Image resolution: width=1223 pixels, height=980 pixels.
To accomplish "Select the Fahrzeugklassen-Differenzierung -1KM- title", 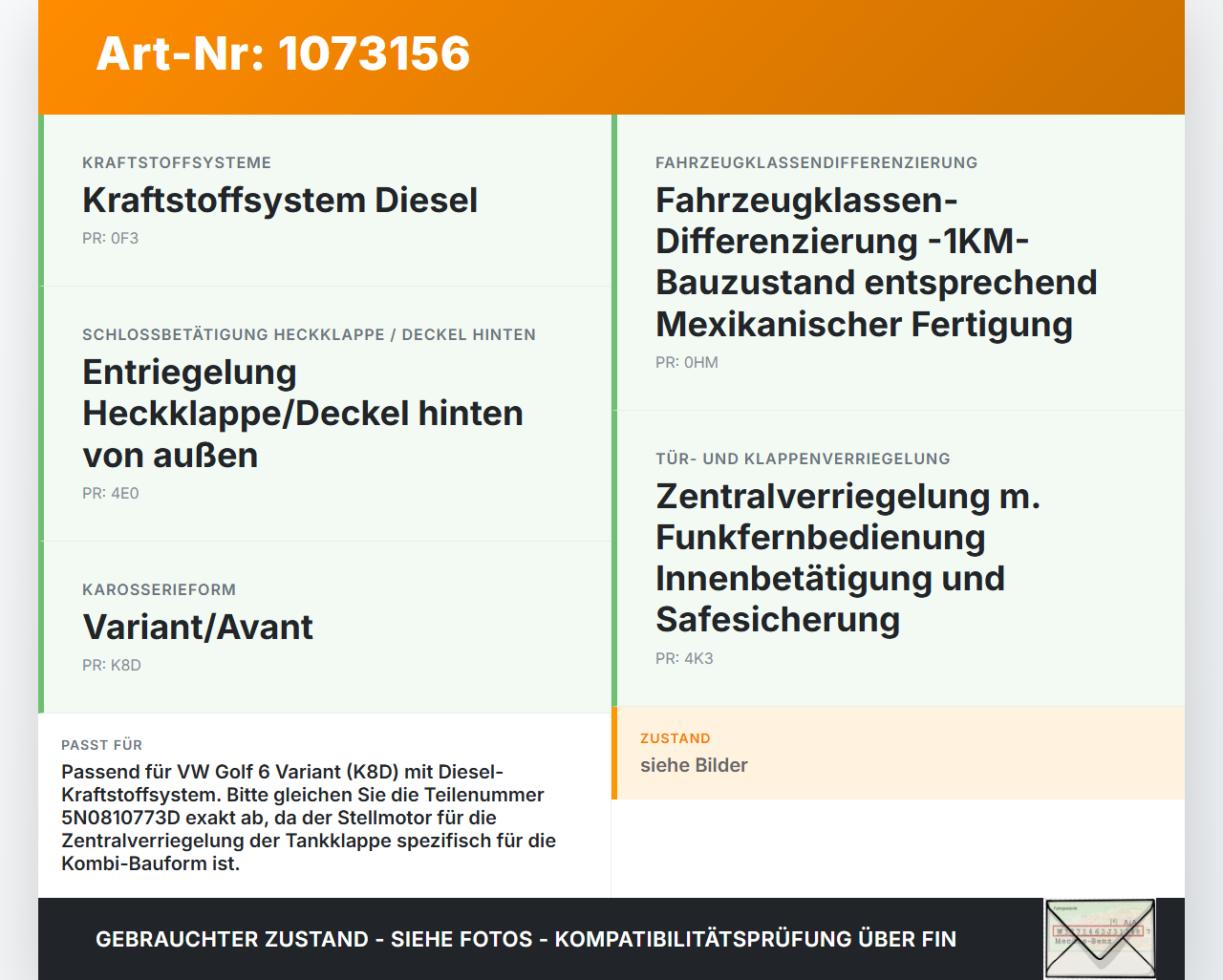I will point(876,262).
